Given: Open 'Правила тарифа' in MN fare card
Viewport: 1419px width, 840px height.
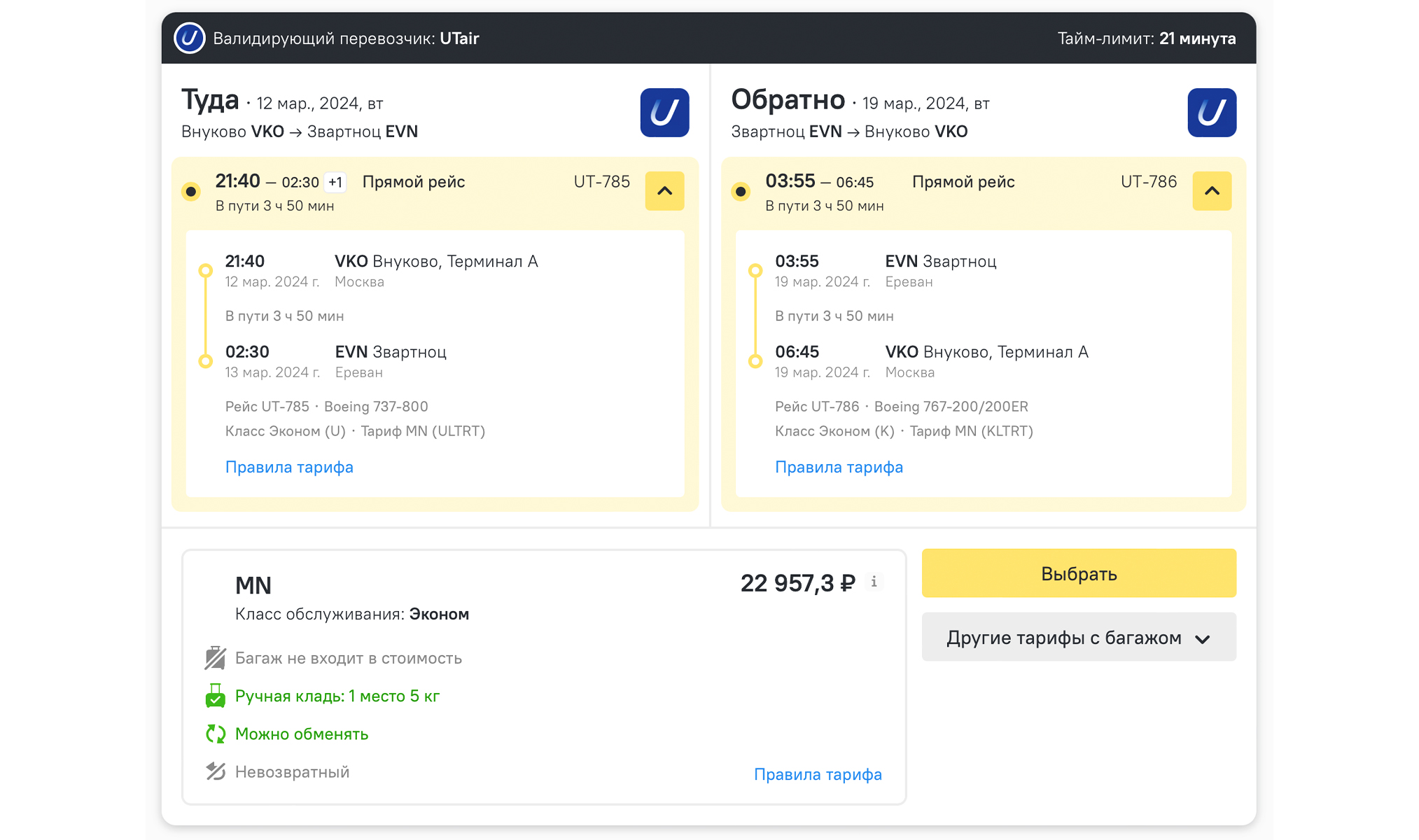Looking at the screenshot, I should click(x=817, y=774).
